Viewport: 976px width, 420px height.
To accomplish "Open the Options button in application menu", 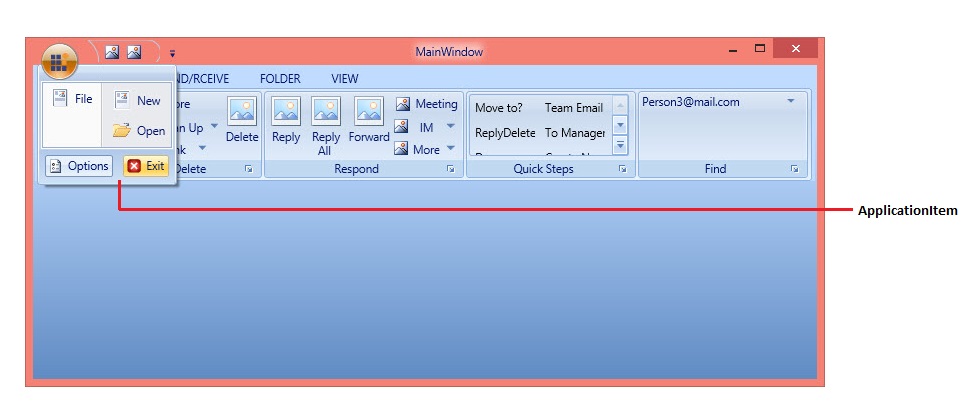I will 79,166.
